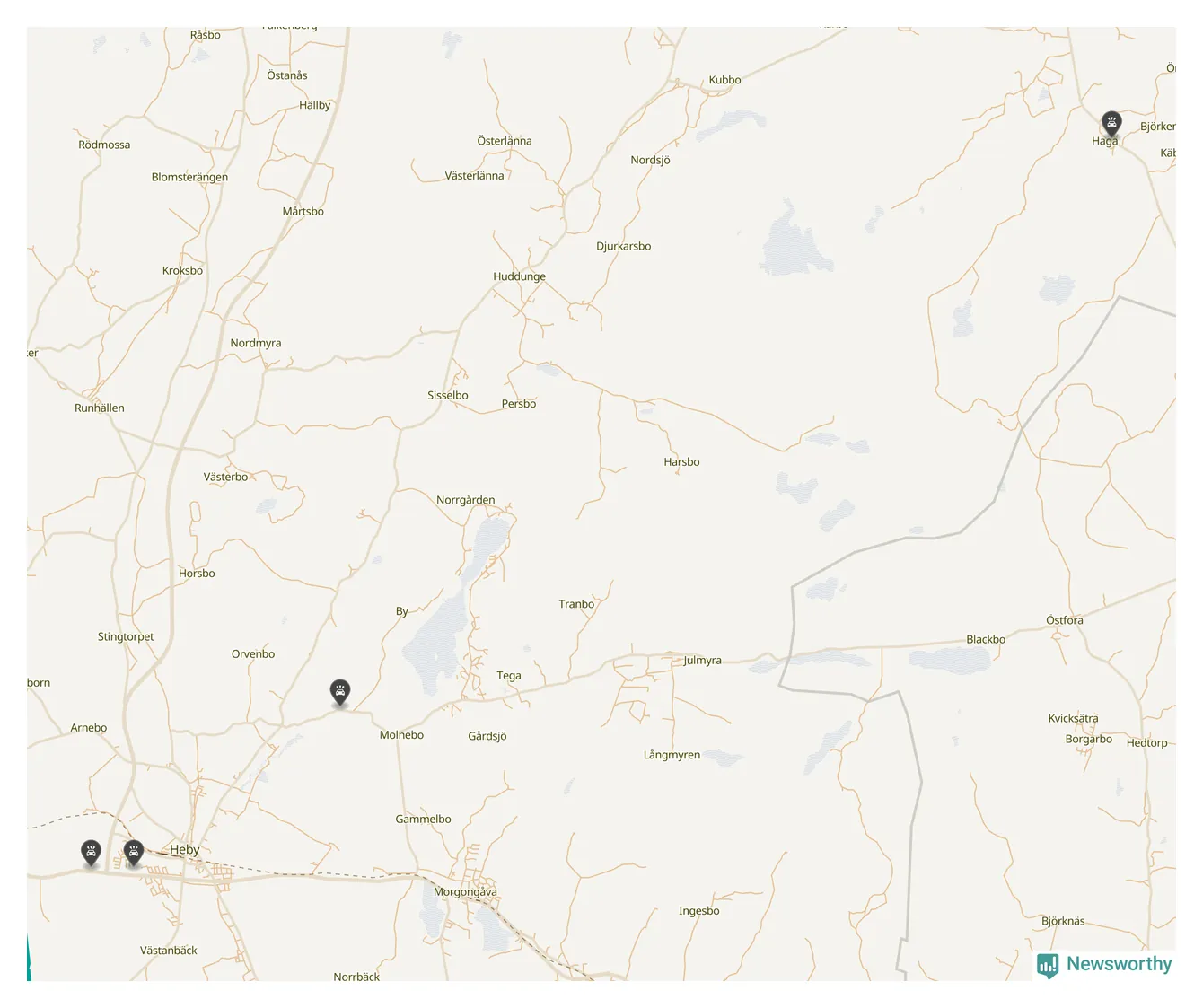The image size is (1203, 1008).
Task: Click the Blackbo place label
Action: coord(986,640)
